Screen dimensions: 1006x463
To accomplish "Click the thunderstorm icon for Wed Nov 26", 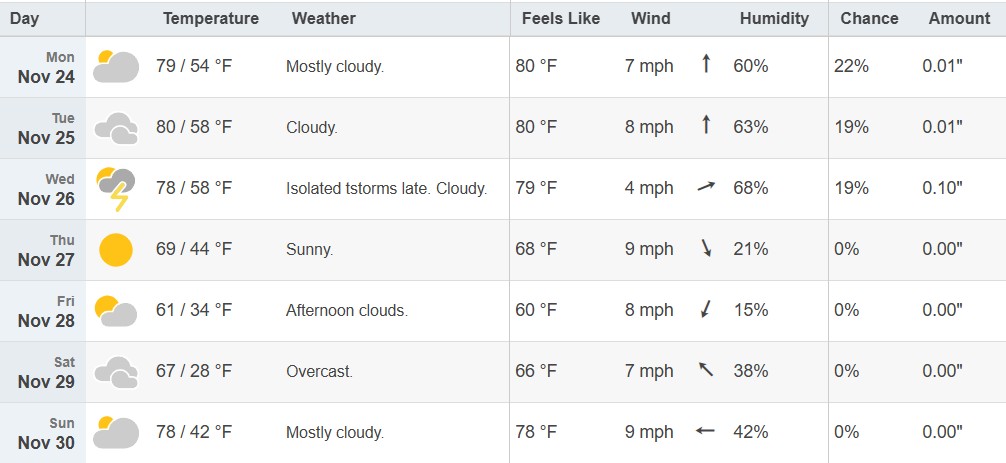I will [116, 189].
